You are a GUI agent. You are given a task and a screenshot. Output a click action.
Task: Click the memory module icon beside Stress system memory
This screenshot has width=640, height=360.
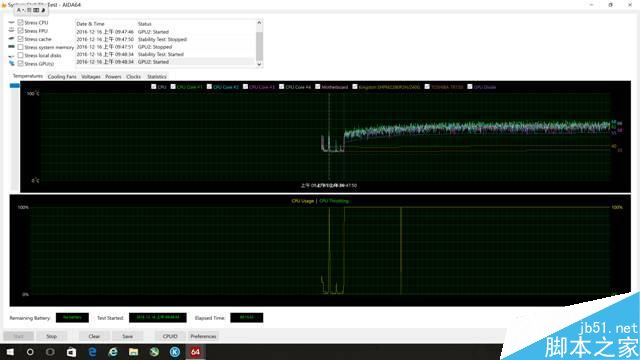pos(11,47)
